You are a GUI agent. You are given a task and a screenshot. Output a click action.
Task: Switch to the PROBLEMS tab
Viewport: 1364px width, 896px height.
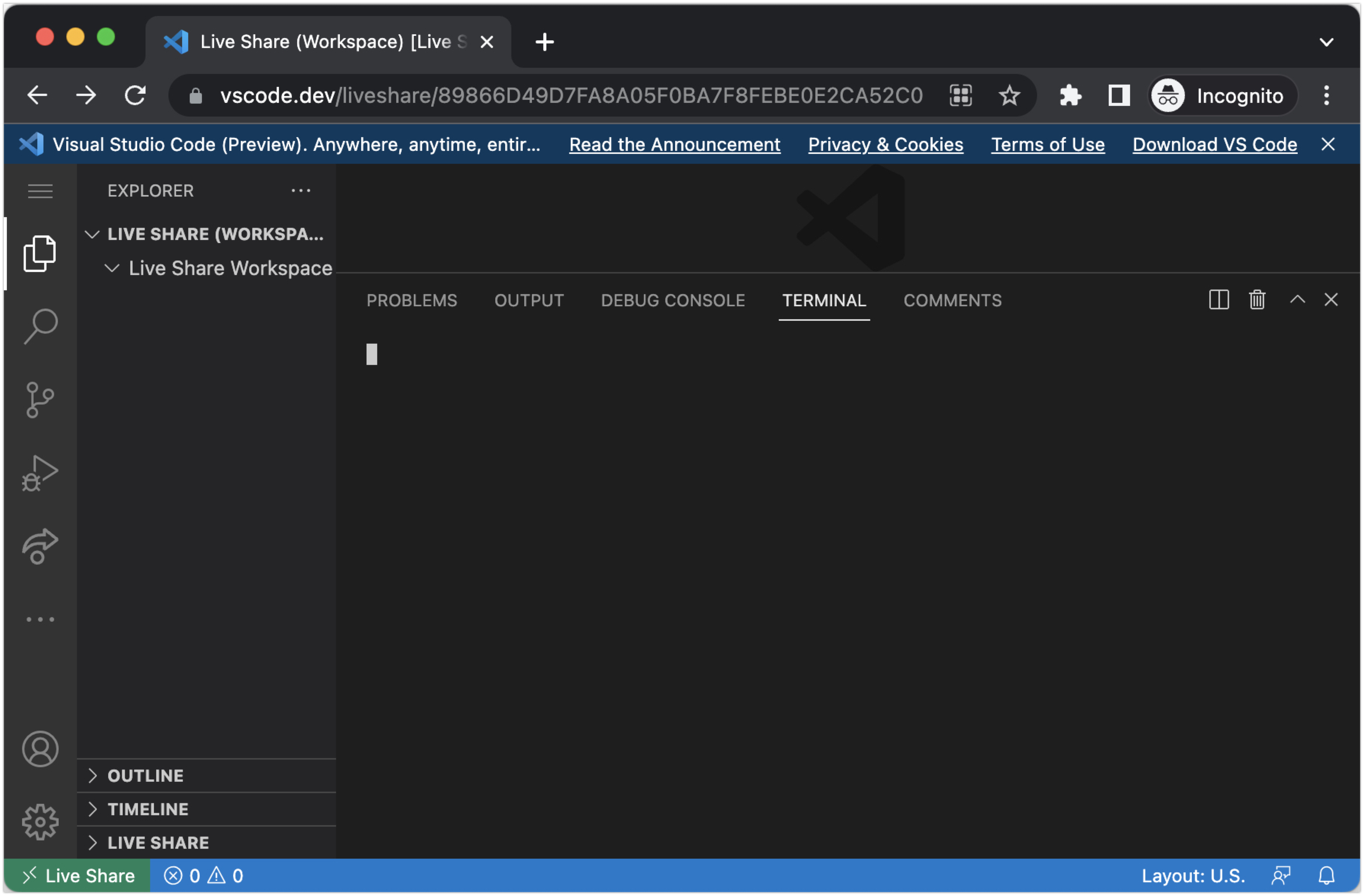point(412,300)
